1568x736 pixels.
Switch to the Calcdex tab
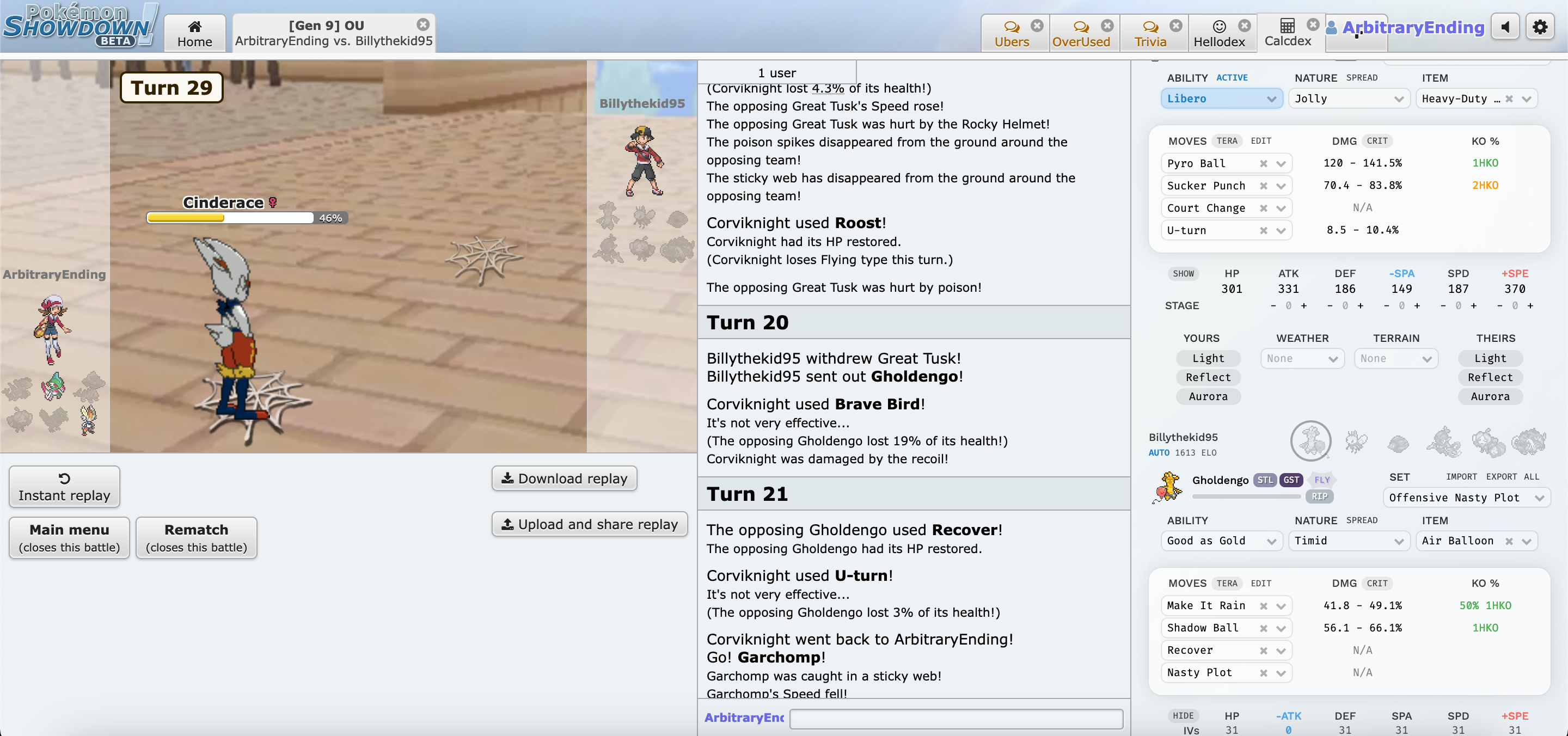(1288, 32)
